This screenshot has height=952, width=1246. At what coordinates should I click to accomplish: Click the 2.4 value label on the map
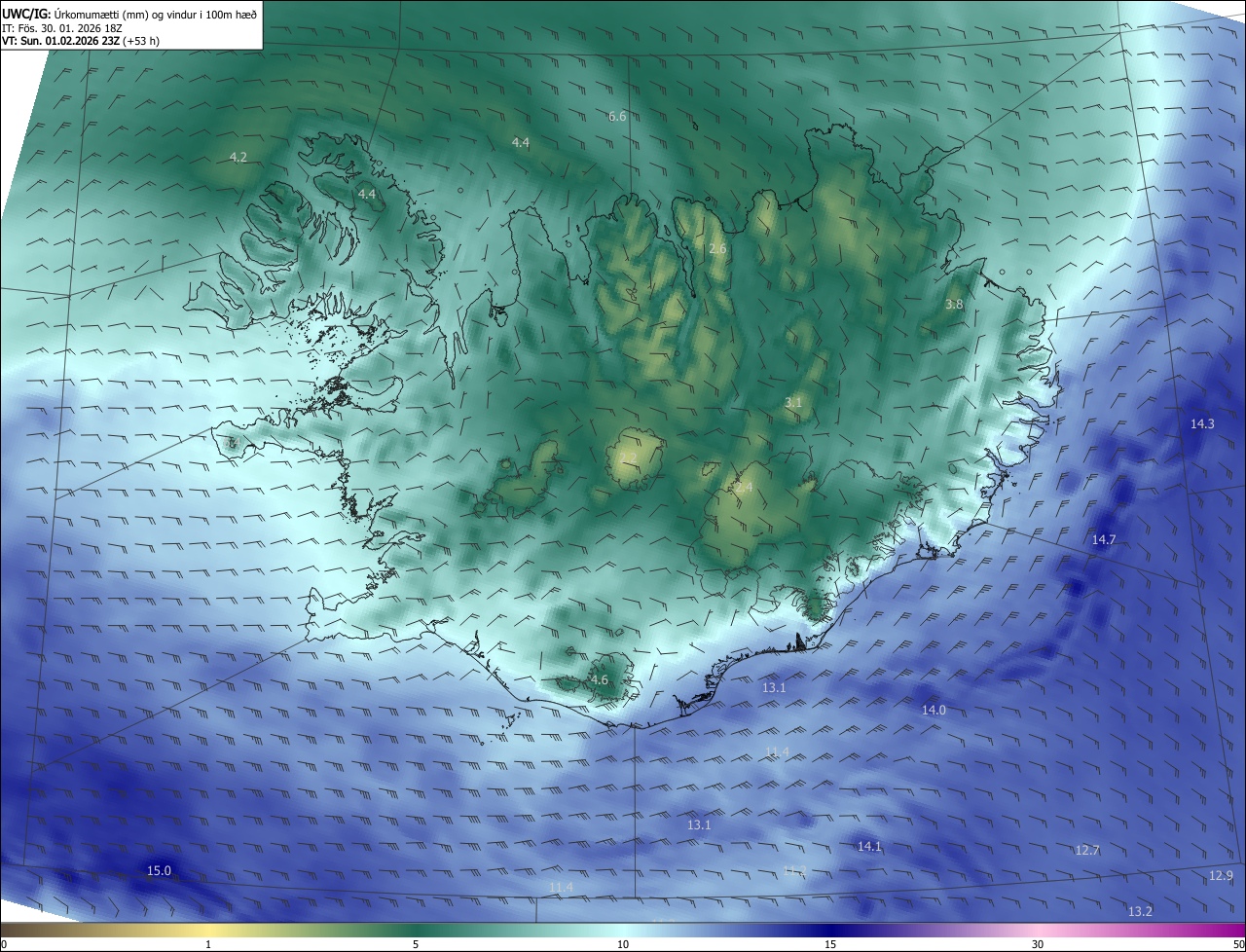pyautogui.click(x=744, y=487)
